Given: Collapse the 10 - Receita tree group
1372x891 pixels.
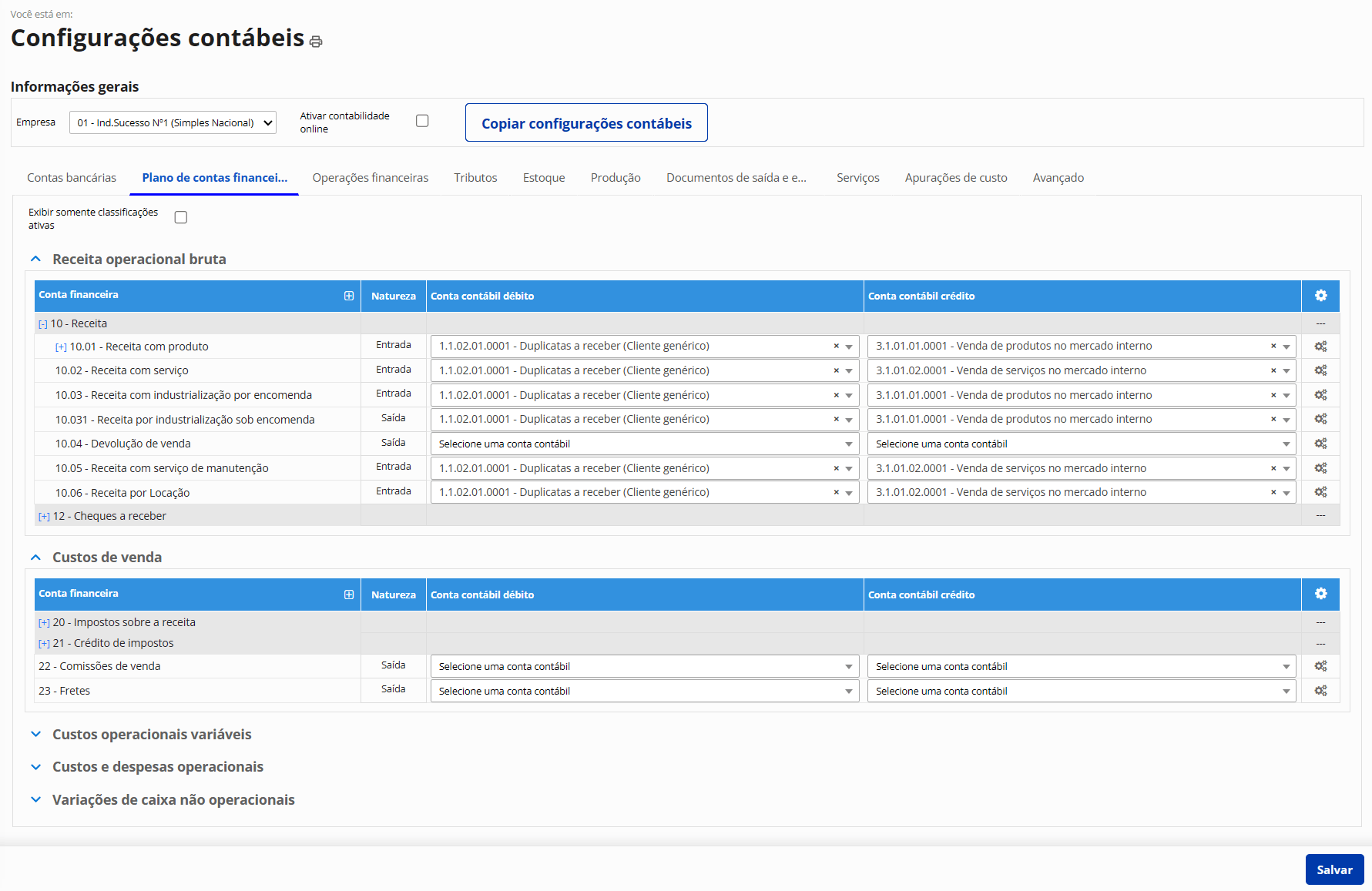Looking at the screenshot, I should [x=43, y=324].
